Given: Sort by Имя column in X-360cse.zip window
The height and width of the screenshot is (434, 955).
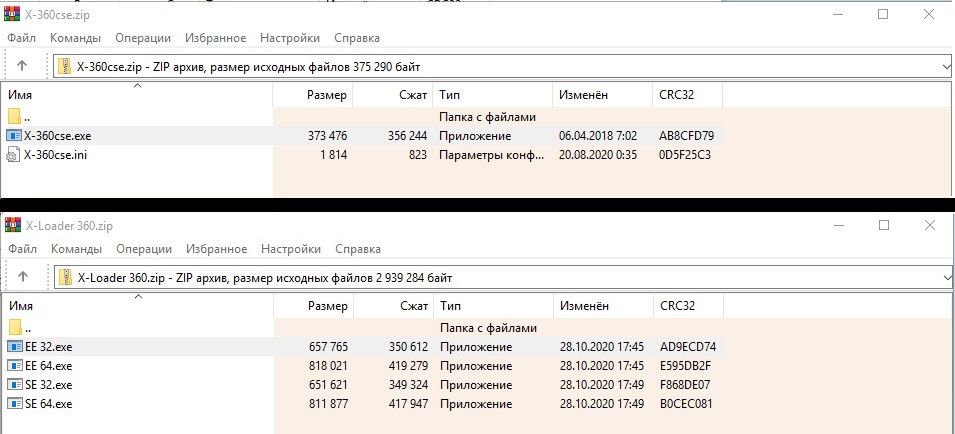Looking at the screenshot, I should point(137,95).
